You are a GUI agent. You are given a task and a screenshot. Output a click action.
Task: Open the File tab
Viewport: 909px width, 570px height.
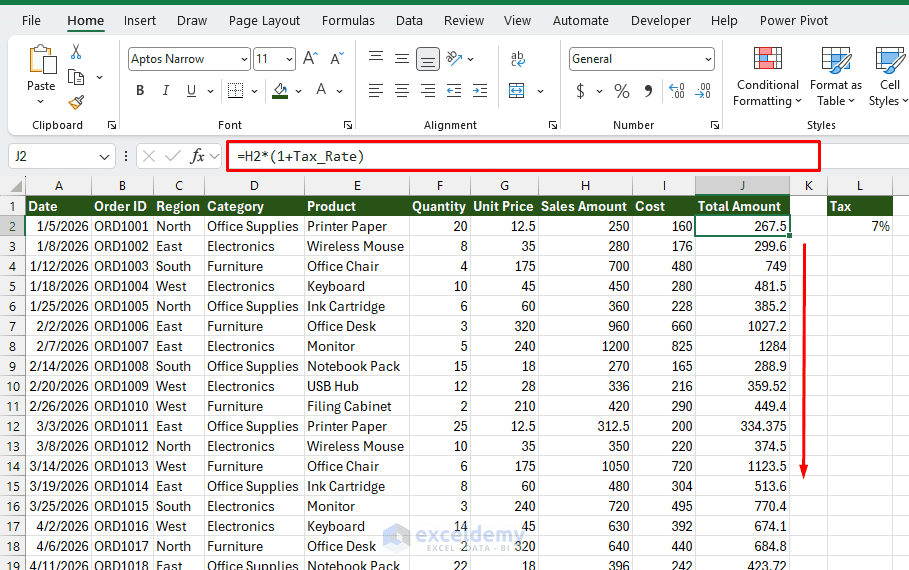pos(31,21)
